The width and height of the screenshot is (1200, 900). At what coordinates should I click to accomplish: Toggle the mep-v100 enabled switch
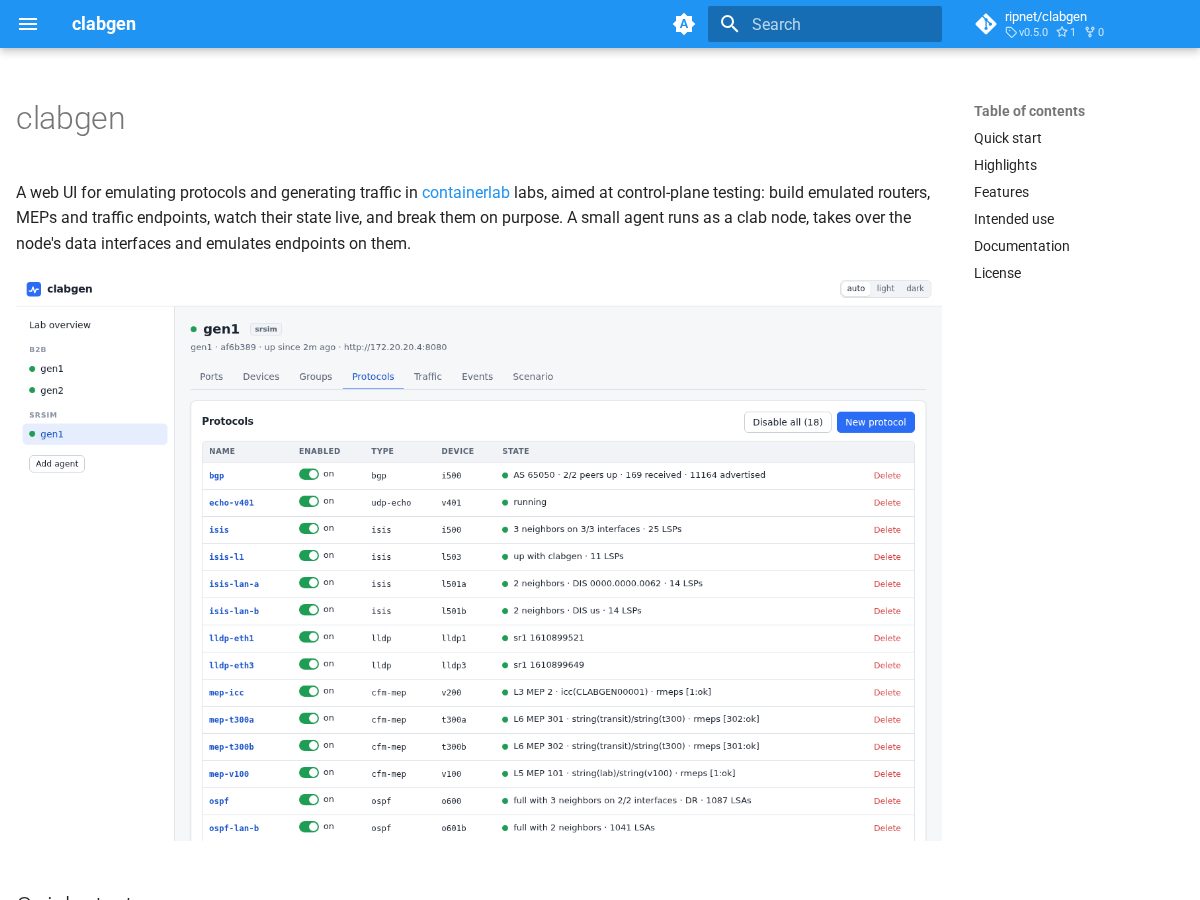coord(309,772)
